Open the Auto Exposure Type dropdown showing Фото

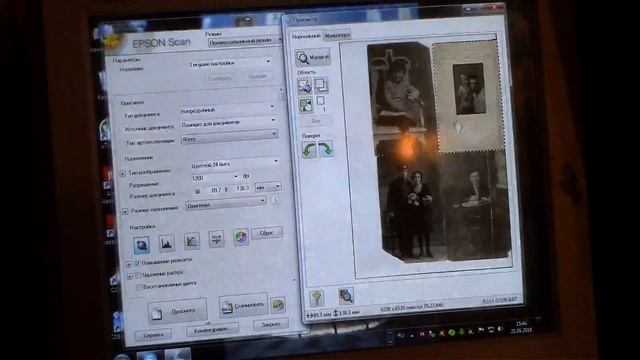click(x=229, y=136)
